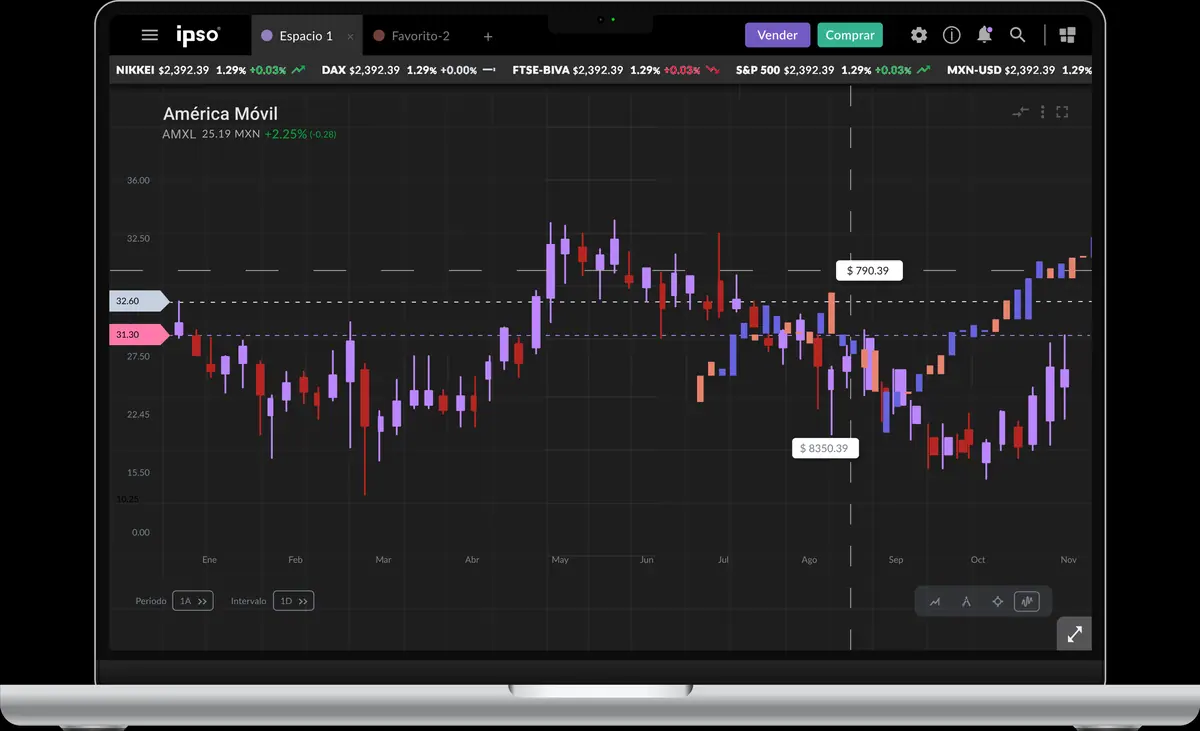Image resolution: width=1200 pixels, height=731 pixels.
Task: Select the line chart type icon
Action: (935, 602)
